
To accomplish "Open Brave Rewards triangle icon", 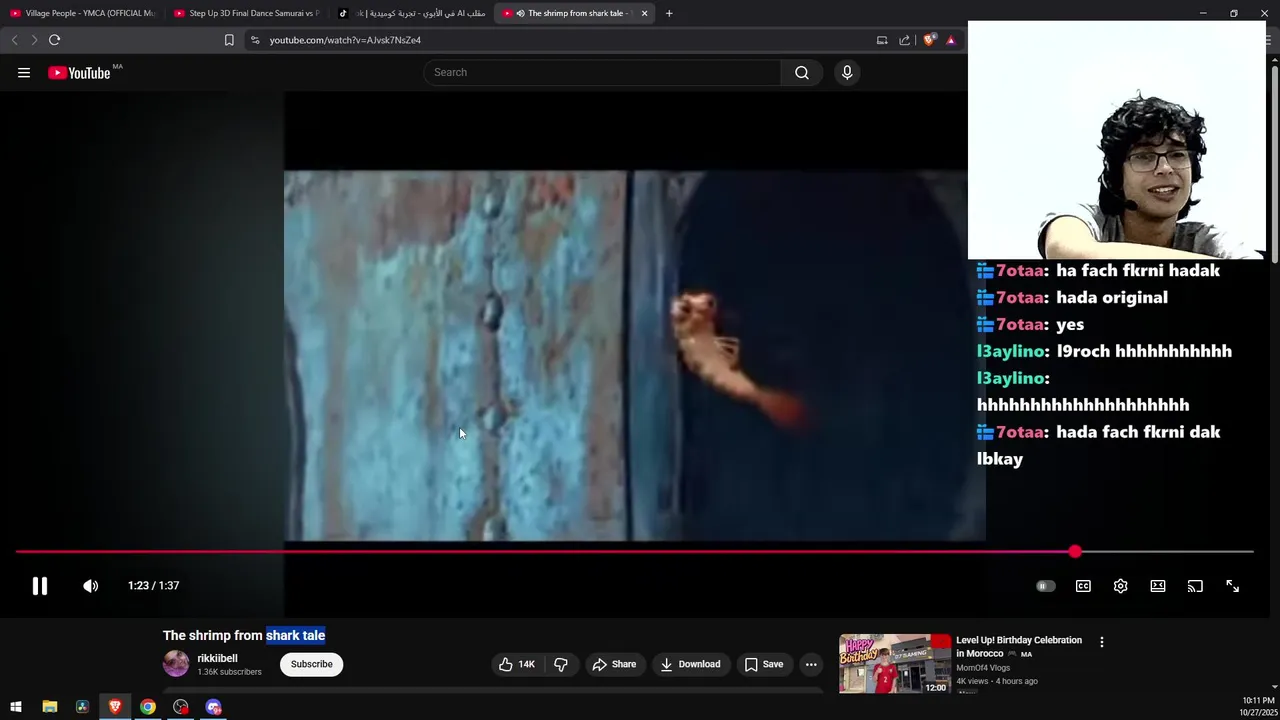I will (951, 40).
